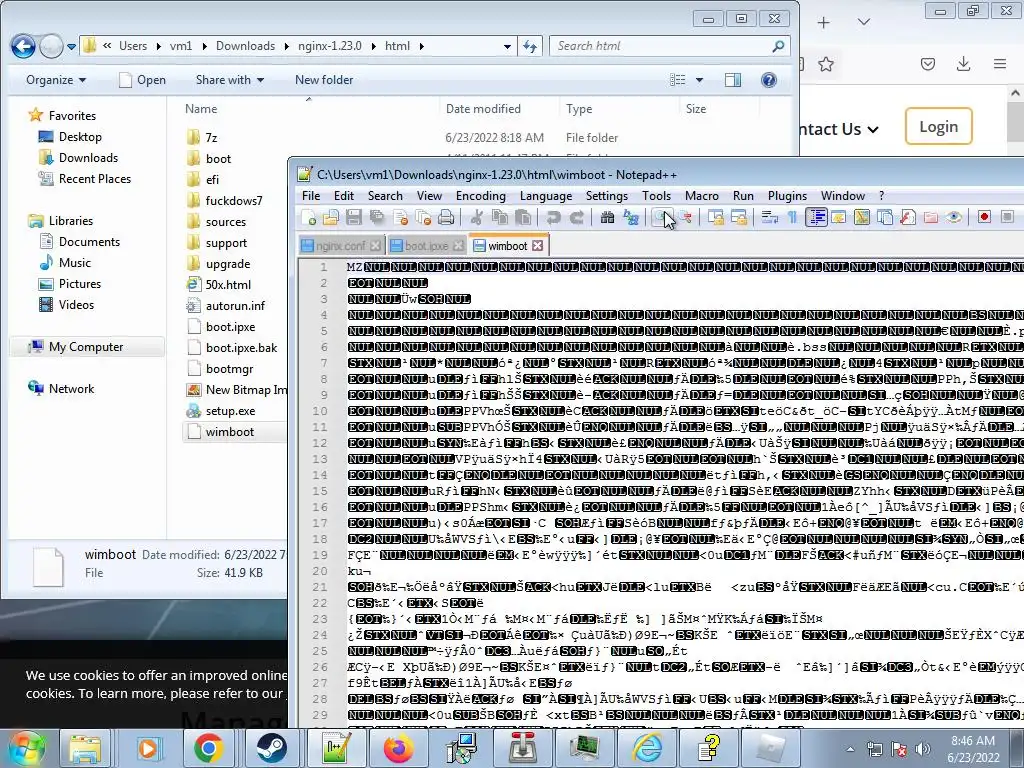This screenshot has height=768, width=1024.
Task: Sort files by the Date modified column
Action: coord(483,109)
